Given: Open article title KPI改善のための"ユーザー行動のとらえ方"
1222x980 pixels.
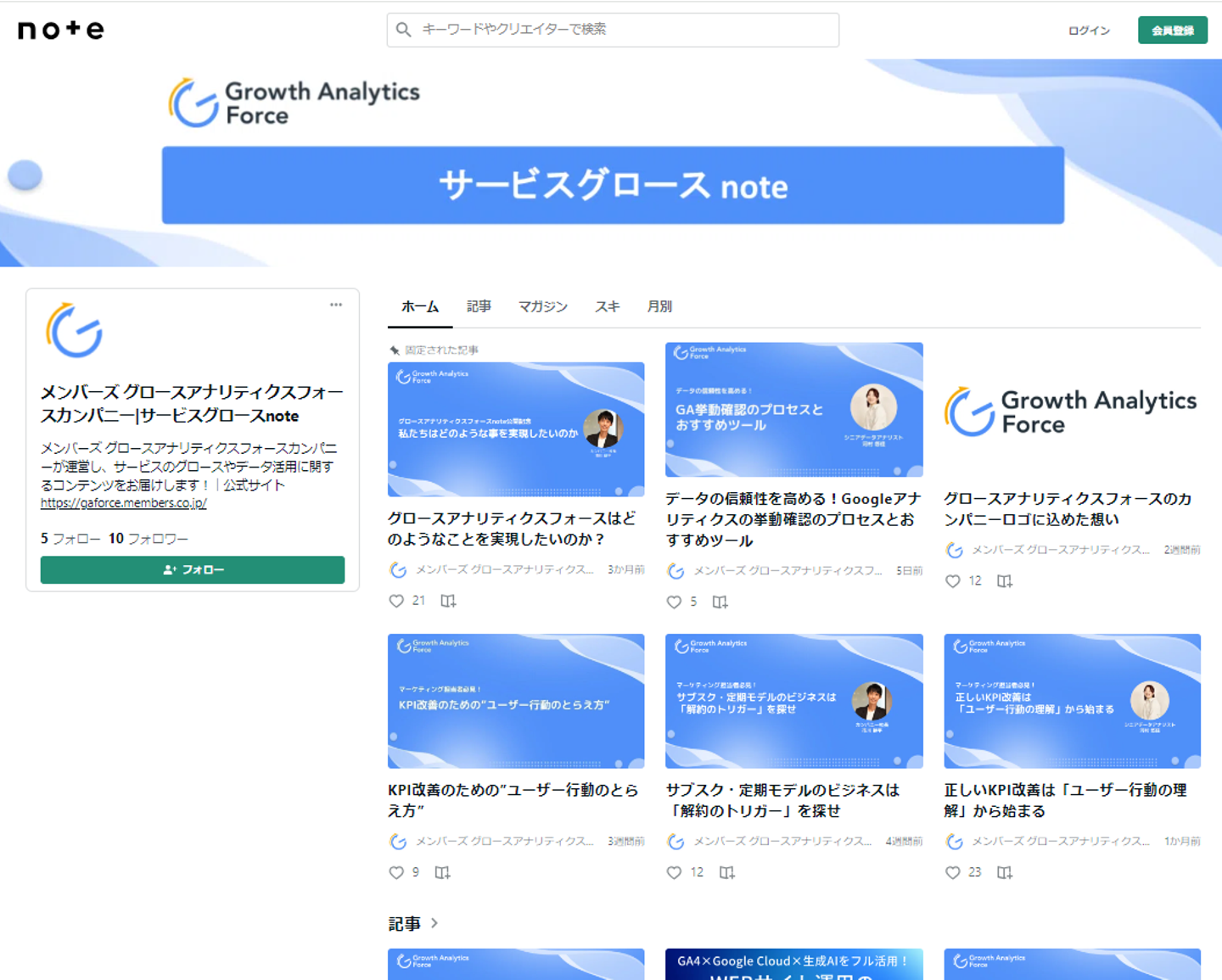Looking at the screenshot, I should 513,800.
